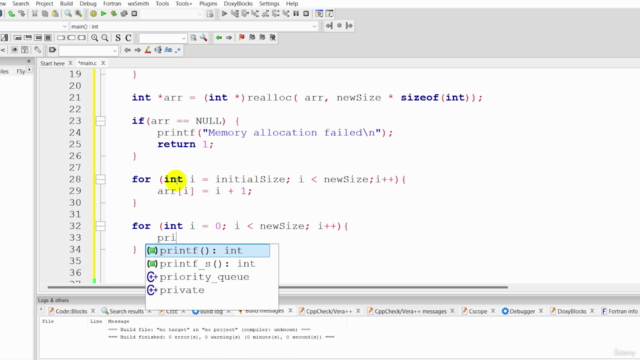The height and width of the screenshot is (360, 640).
Task: Collapse the fold marker at line 23
Action: (x=100, y=121)
